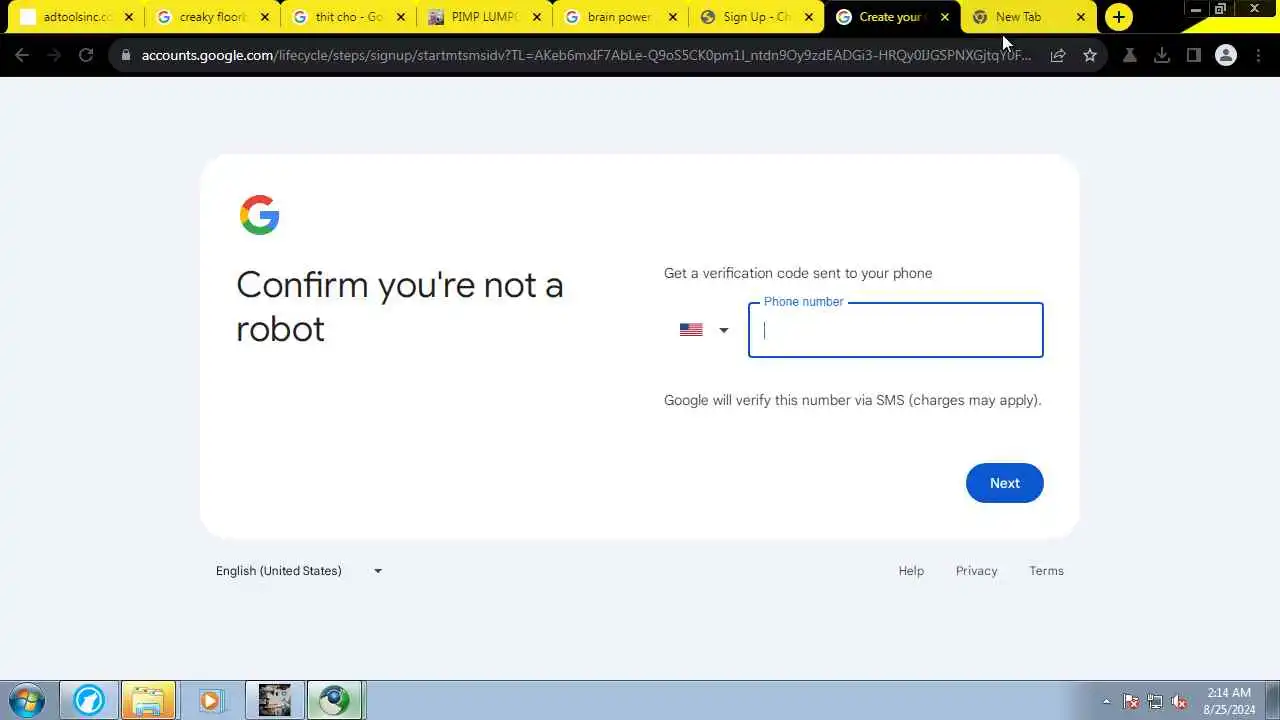This screenshot has width=1280, height=720.
Task: Open the blue circular app in taskbar
Action: 88,700
